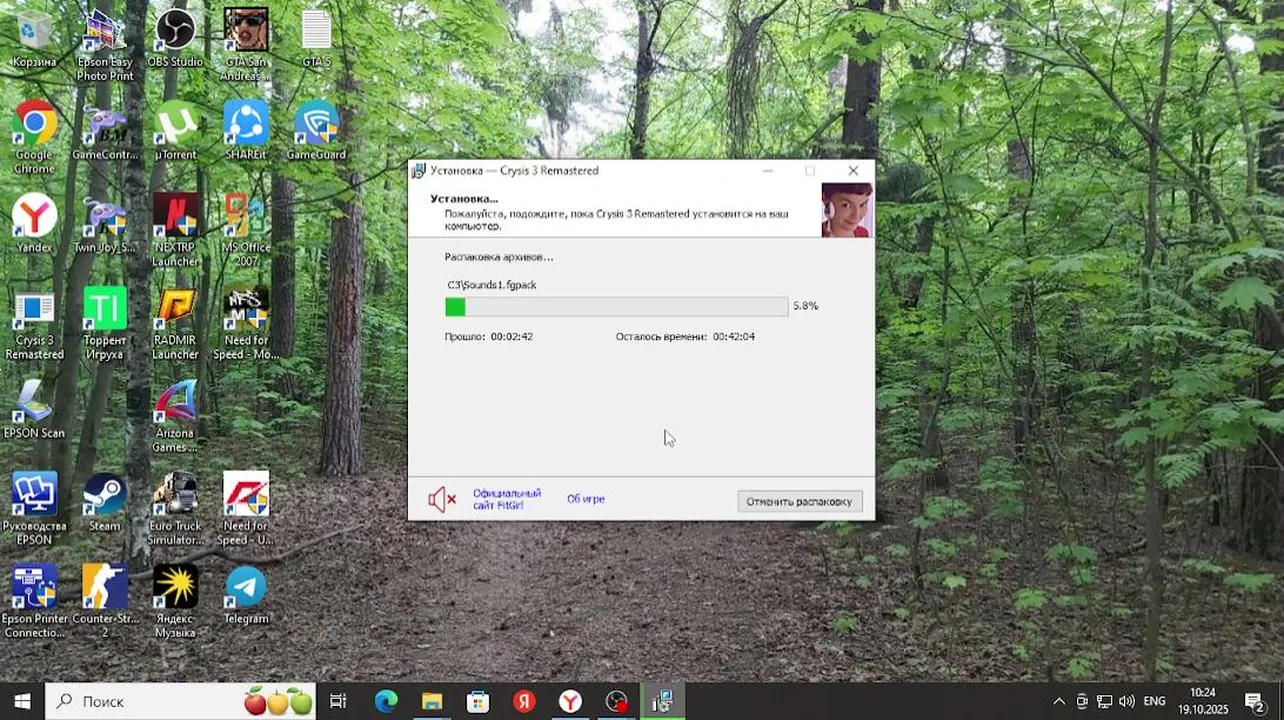Close the Crysis 3 installer window
The image size is (1284, 720).
coord(853,171)
